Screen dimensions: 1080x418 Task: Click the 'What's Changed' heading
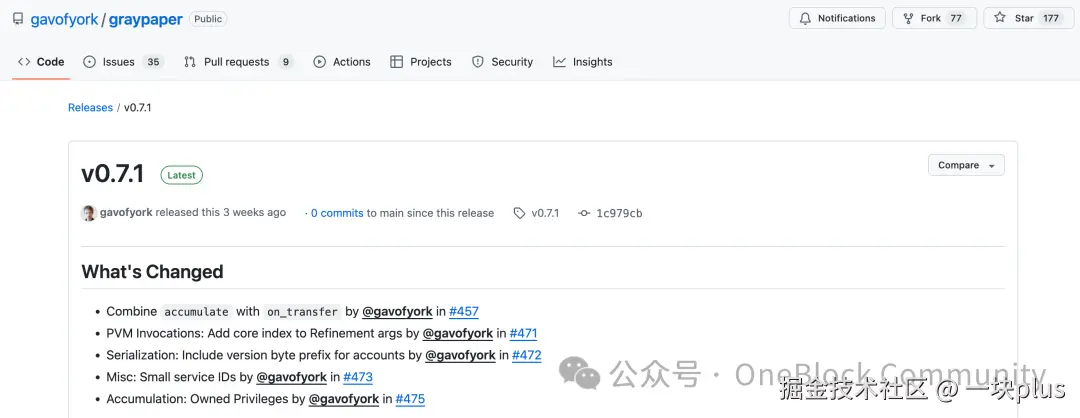click(x=152, y=272)
